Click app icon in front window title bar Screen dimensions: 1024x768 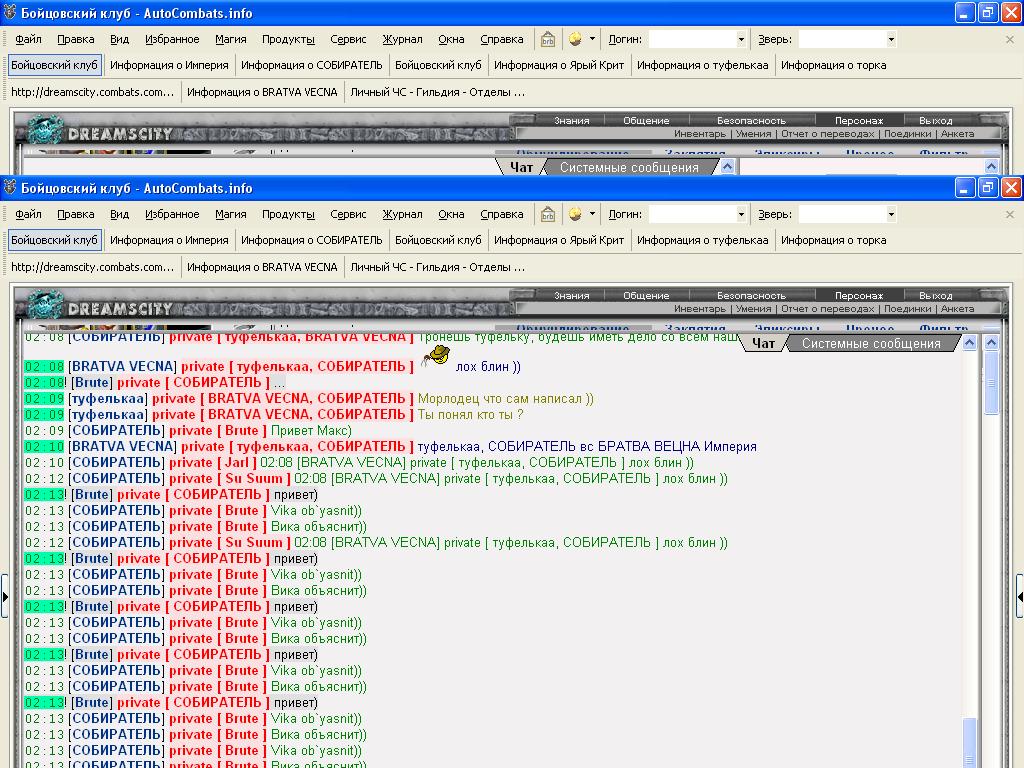point(10,188)
